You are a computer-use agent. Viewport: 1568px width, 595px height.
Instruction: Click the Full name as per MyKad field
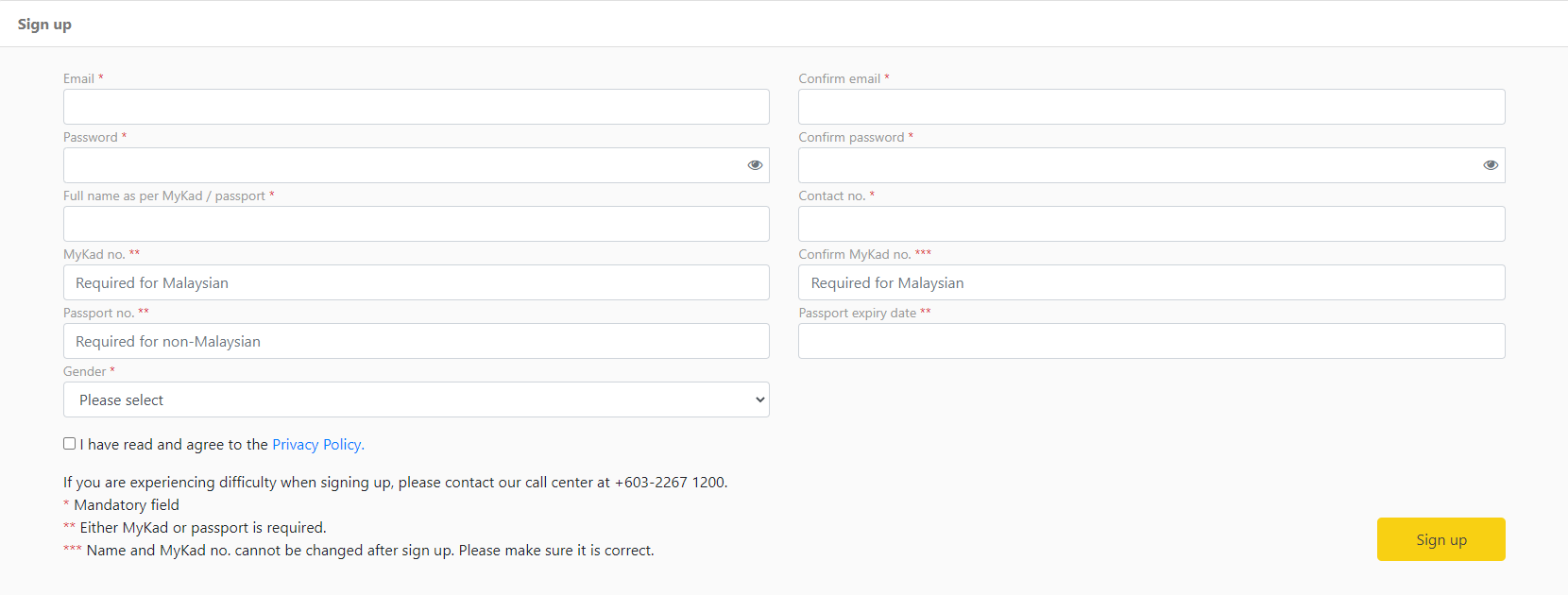point(416,224)
